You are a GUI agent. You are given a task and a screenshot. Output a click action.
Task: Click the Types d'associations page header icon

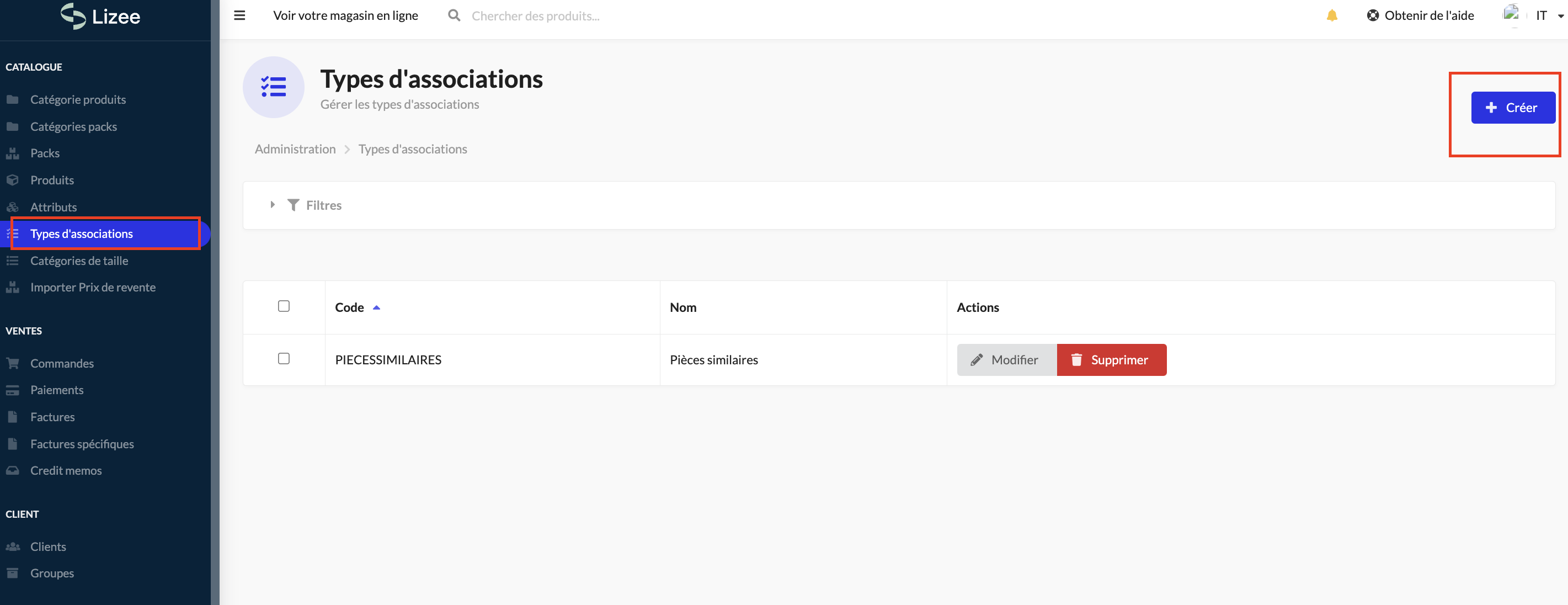273,87
